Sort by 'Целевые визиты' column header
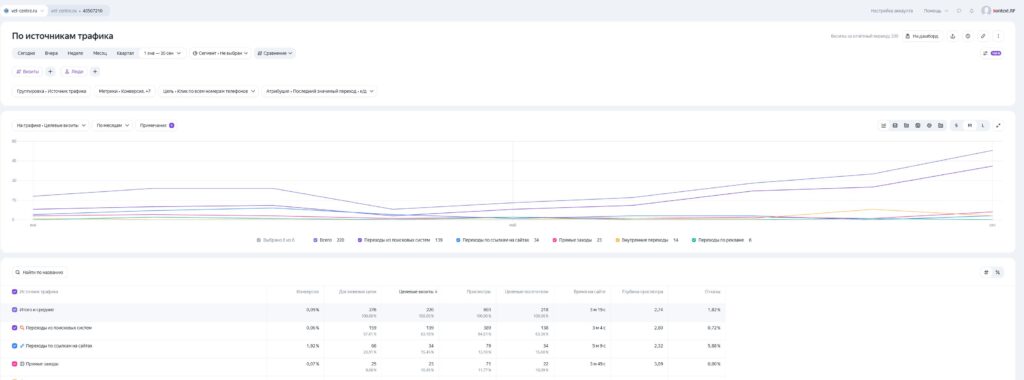Image resolution: width=1024 pixels, height=380 pixels. pos(418,292)
